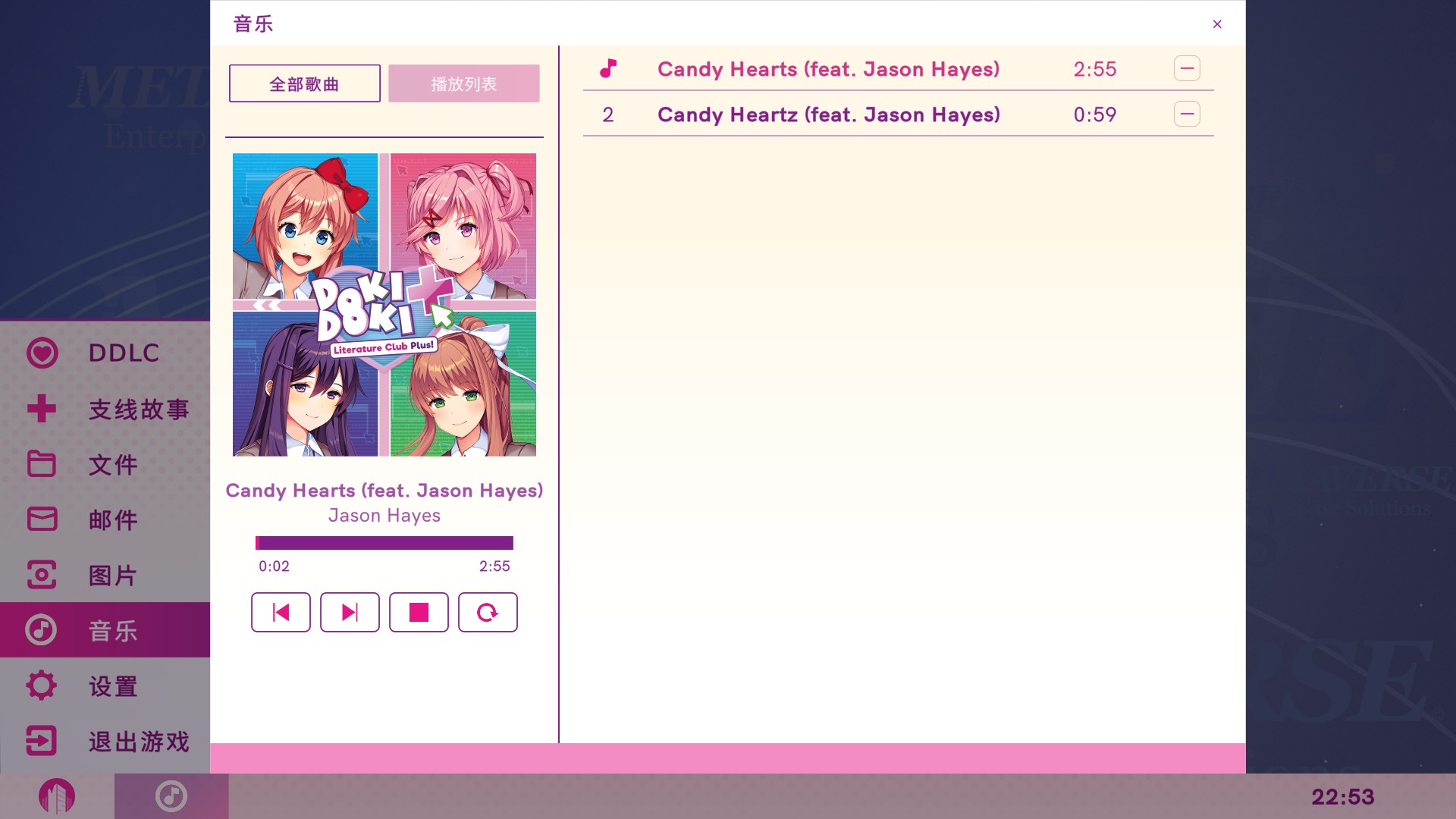Screen dimensions: 1456x819
Task: Open 支线故事 side stories
Action: pyautogui.click(x=105, y=409)
